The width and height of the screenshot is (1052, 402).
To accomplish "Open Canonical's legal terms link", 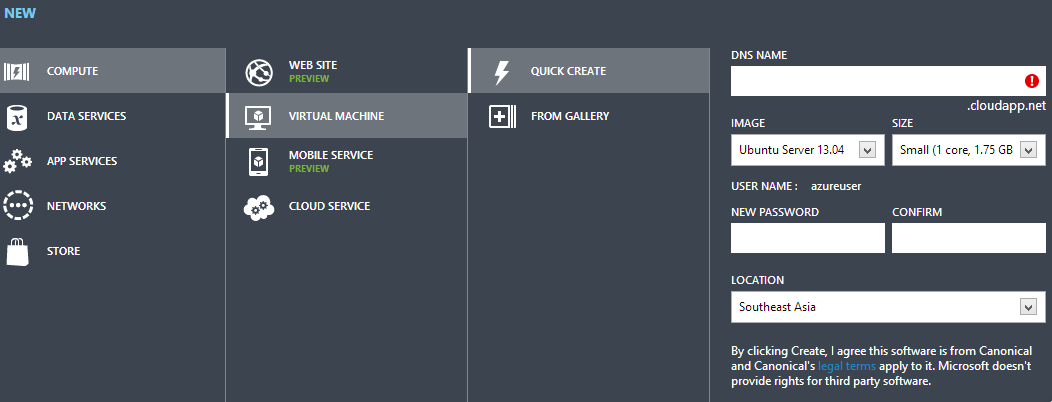I will click(847, 366).
